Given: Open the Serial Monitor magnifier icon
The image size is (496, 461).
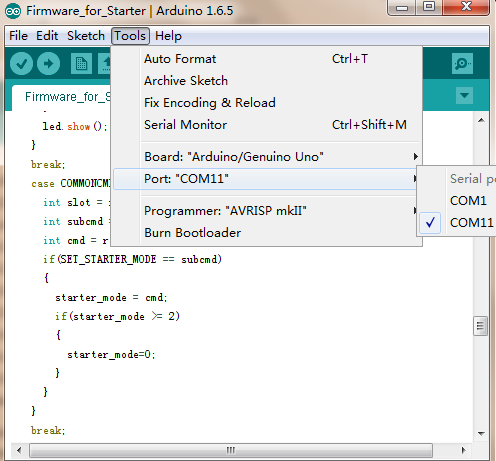Looking at the screenshot, I should coord(462,63).
